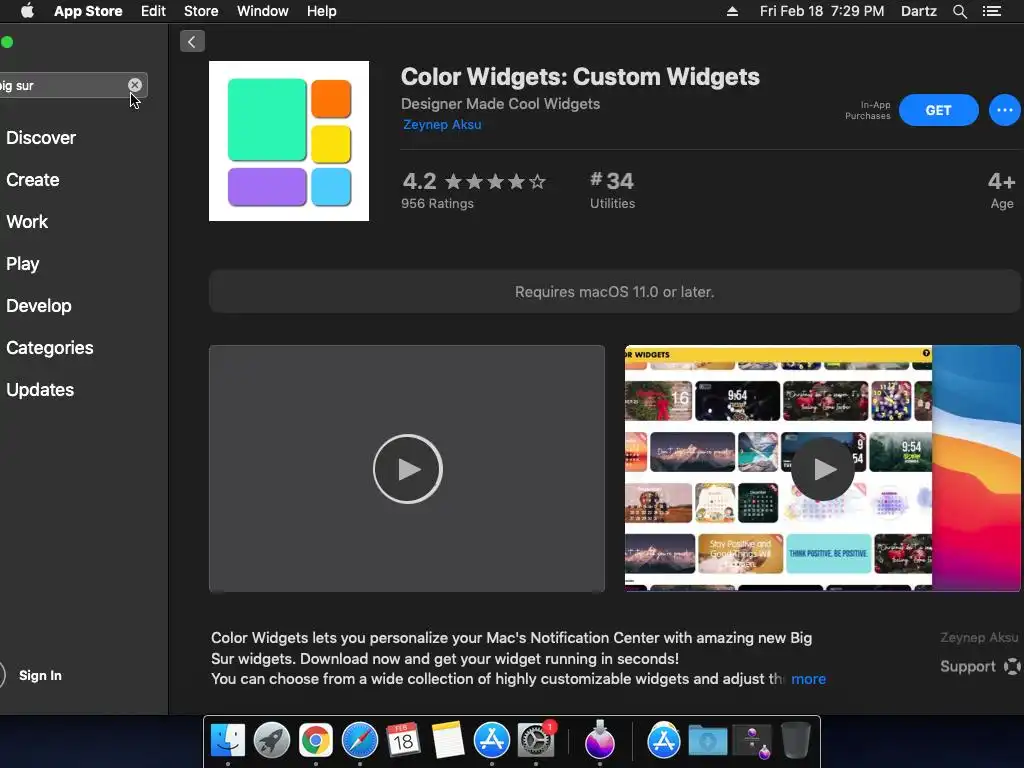Open the Trash in the Dock
1024x768 pixels.
click(x=795, y=741)
